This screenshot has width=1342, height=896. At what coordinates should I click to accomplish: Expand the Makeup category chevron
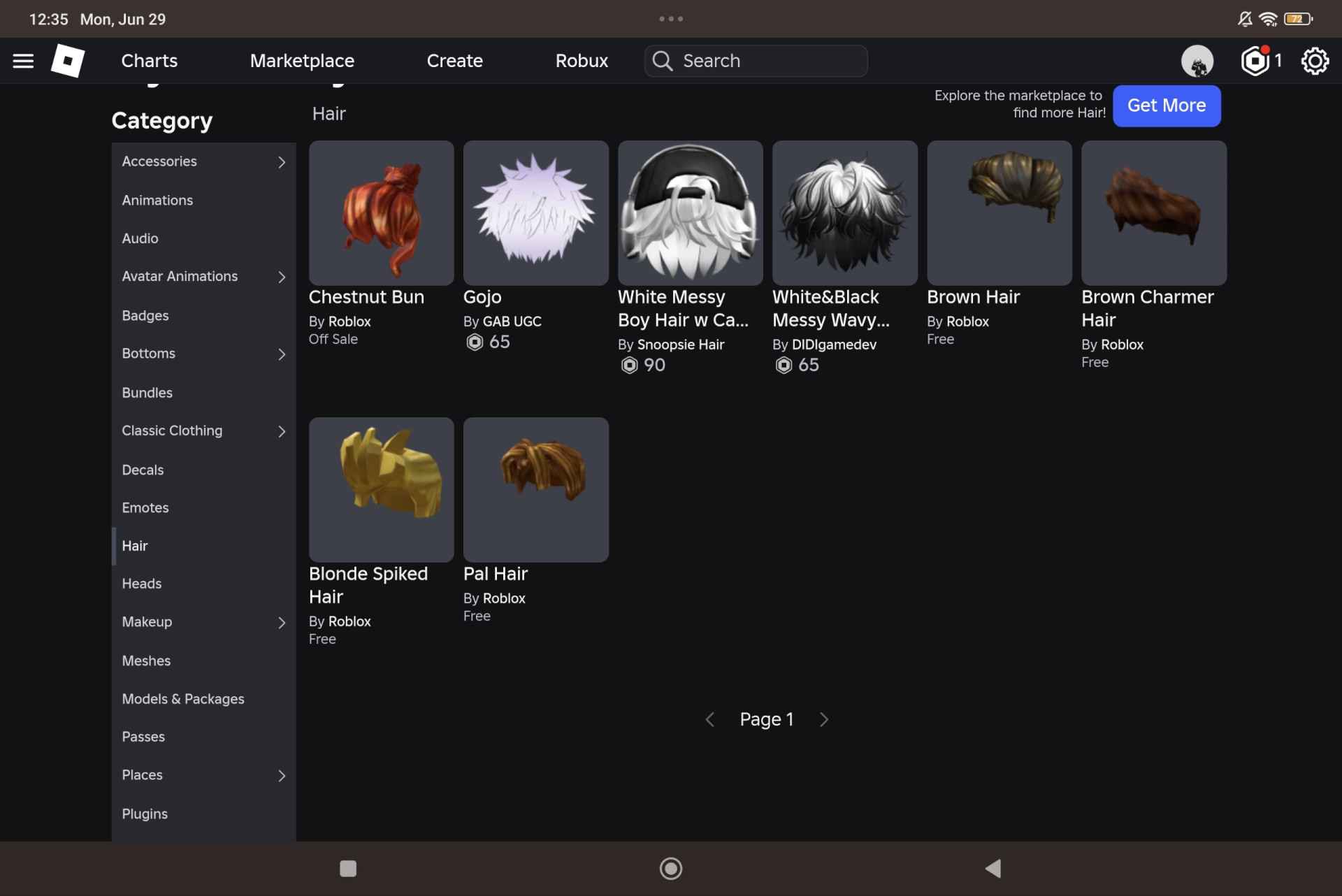tap(282, 623)
